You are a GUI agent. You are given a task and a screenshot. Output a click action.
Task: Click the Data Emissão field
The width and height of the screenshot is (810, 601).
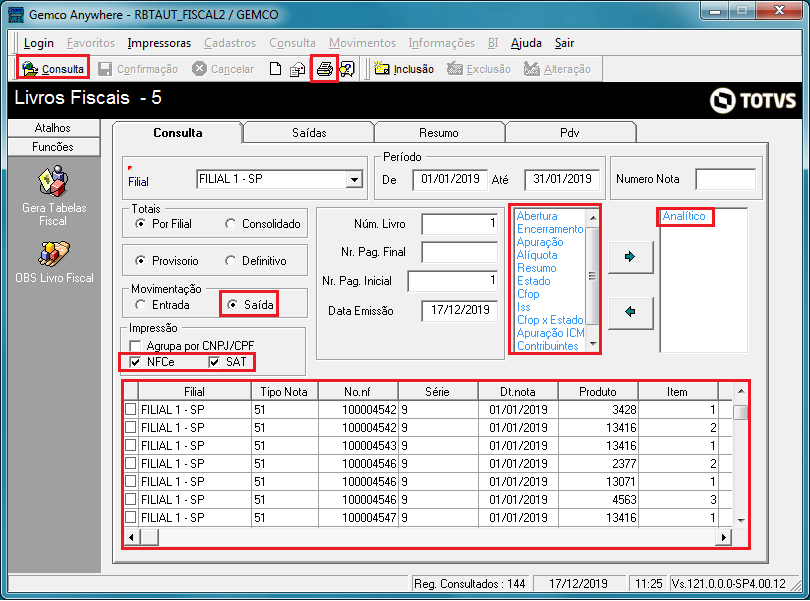[459, 310]
